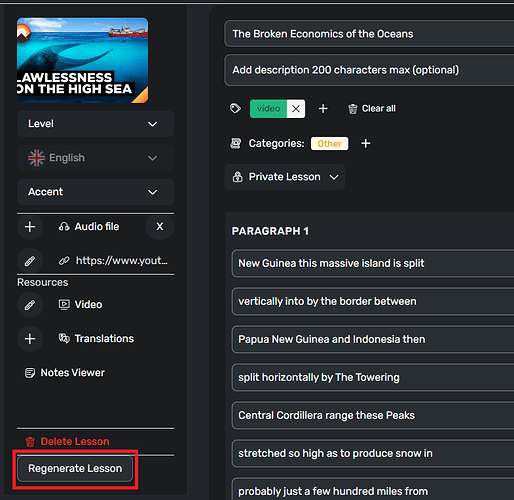Viewport: 514px width, 500px height.
Task: Click the Lawlessness on the High Sea thumbnail
Action: [x=82, y=60]
